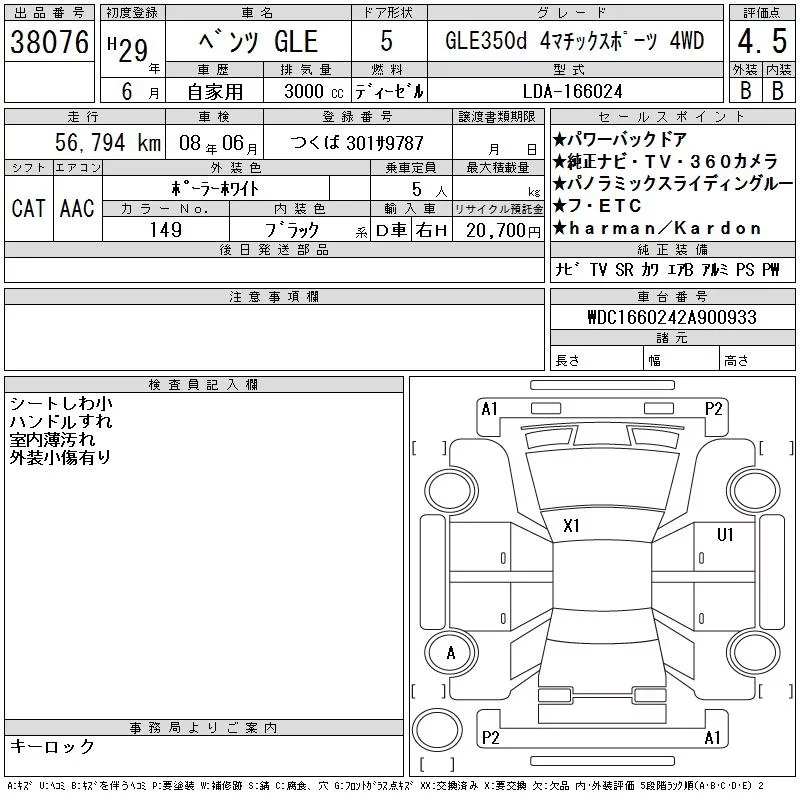Select the P2 paint mark on the front bumper
Screen dimensions: 800x800
point(713,408)
